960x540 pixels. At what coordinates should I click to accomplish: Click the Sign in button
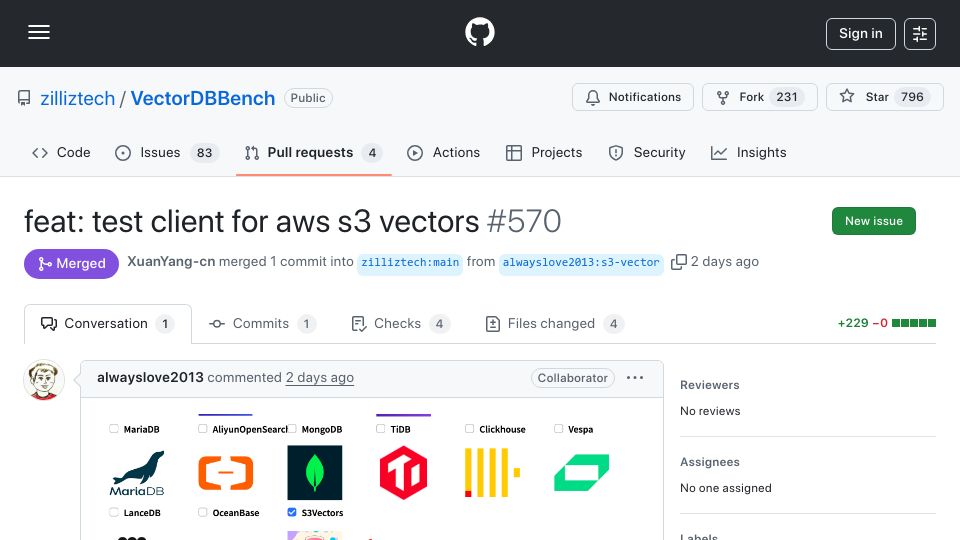(860, 34)
